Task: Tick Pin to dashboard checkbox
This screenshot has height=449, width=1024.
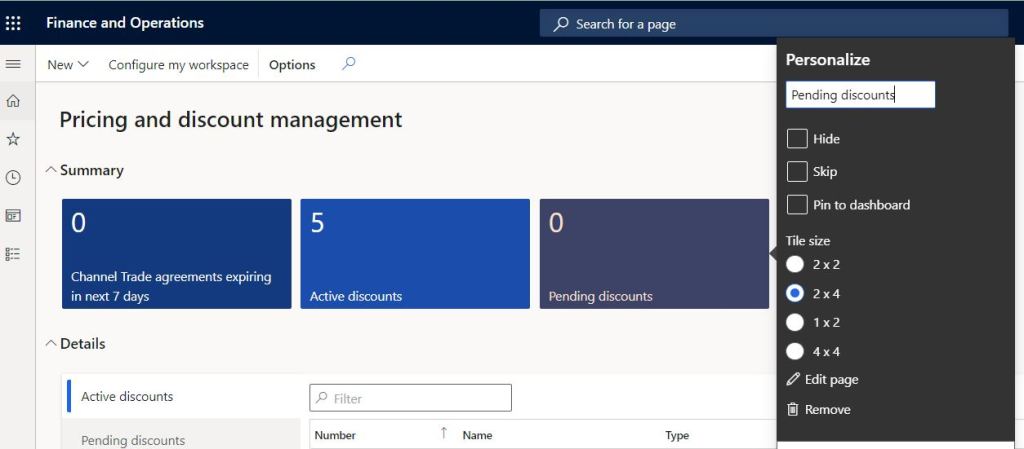Action: pos(797,205)
